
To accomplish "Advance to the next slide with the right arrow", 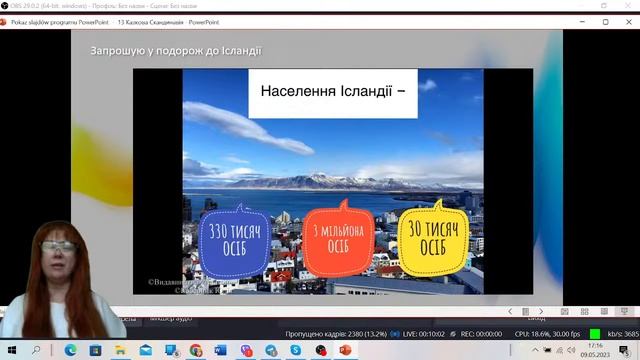I will [541, 311].
